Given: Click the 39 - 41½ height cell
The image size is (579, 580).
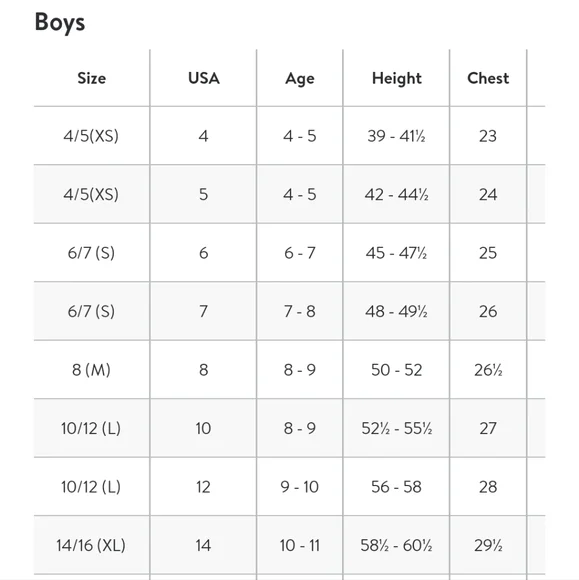Looking at the screenshot, I should [x=396, y=136].
